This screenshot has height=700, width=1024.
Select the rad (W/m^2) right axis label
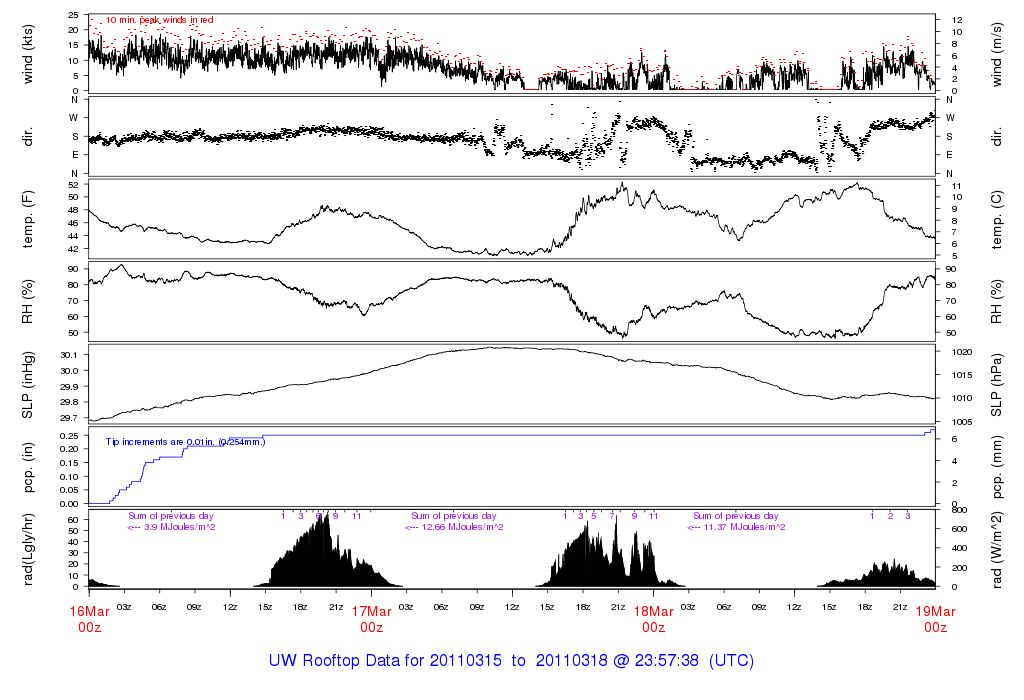click(996, 548)
